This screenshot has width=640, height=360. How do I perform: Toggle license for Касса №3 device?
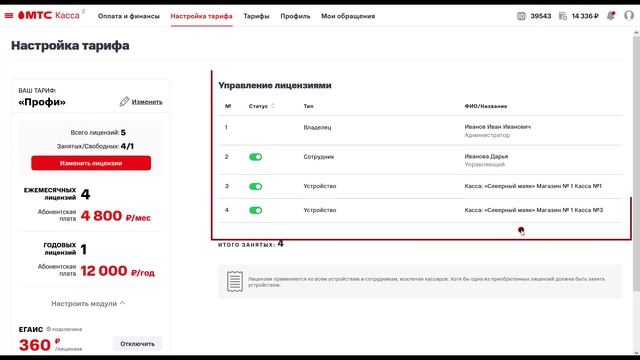(x=256, y=210)
